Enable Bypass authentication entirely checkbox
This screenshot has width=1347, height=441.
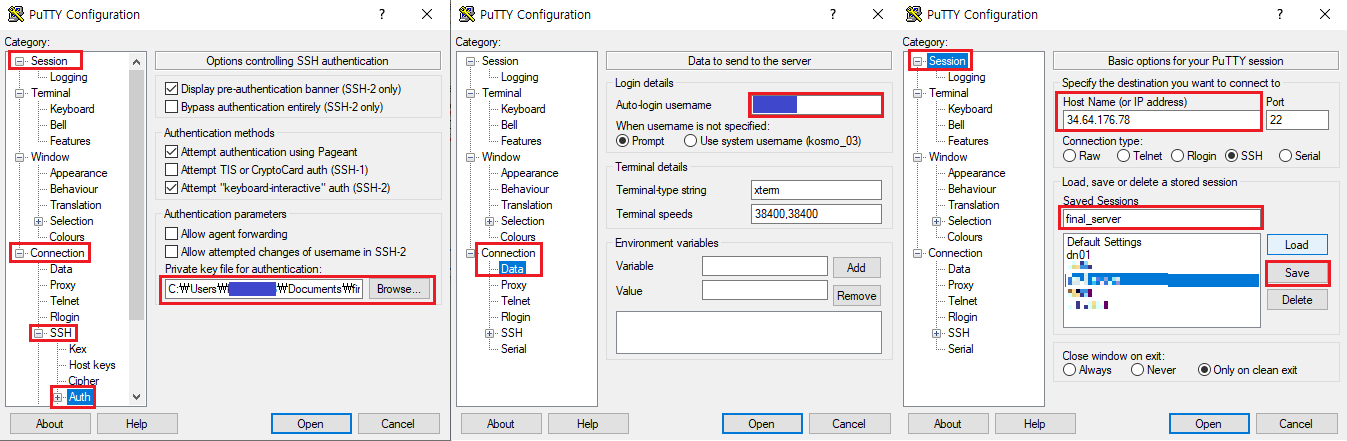tap(171, 107)
